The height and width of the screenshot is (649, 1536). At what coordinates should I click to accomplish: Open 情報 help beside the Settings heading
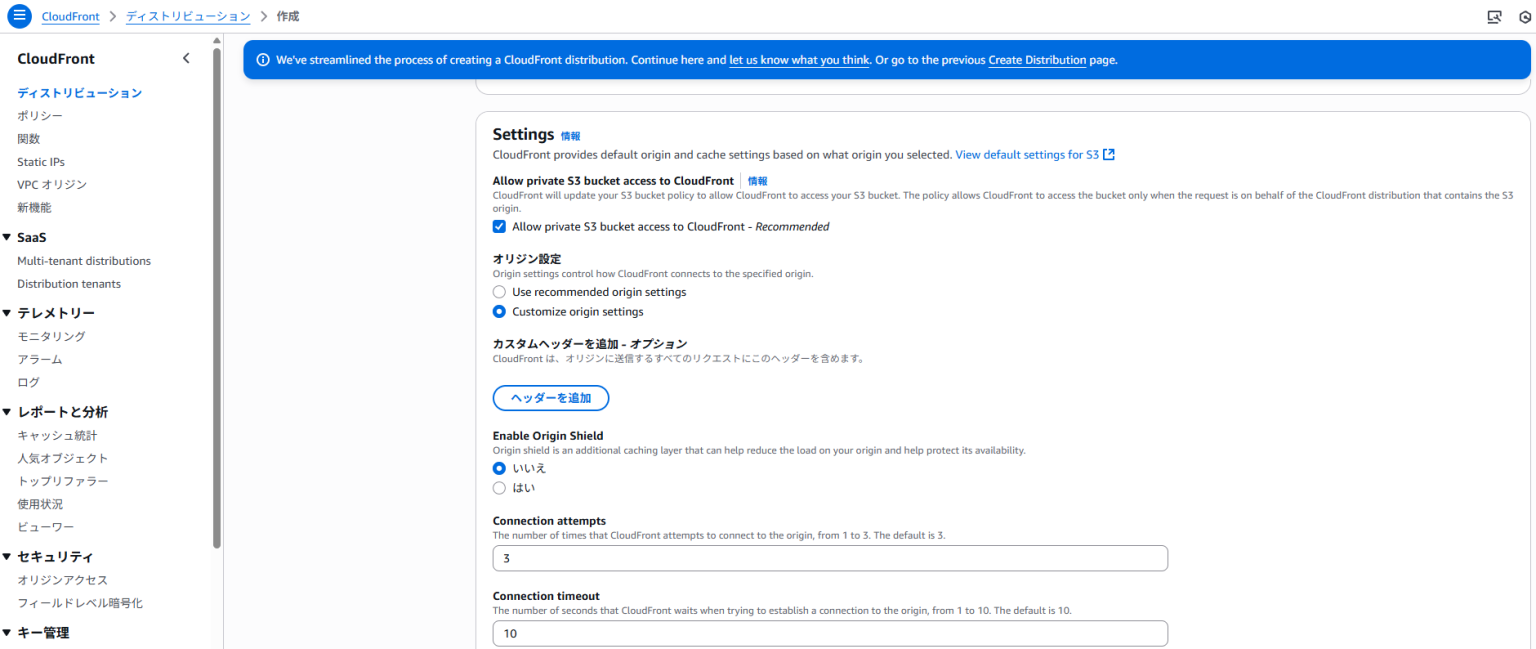coord(570,135)
